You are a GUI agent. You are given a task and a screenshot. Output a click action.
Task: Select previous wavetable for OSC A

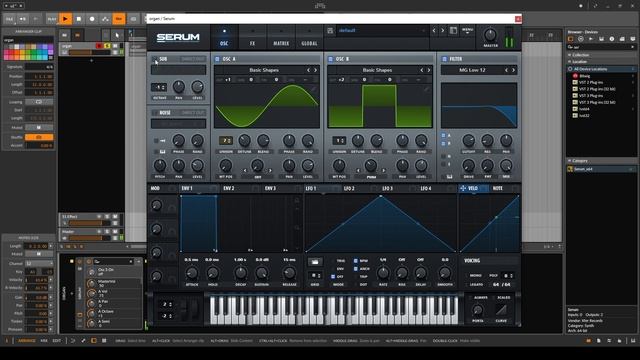click(308, 70)
